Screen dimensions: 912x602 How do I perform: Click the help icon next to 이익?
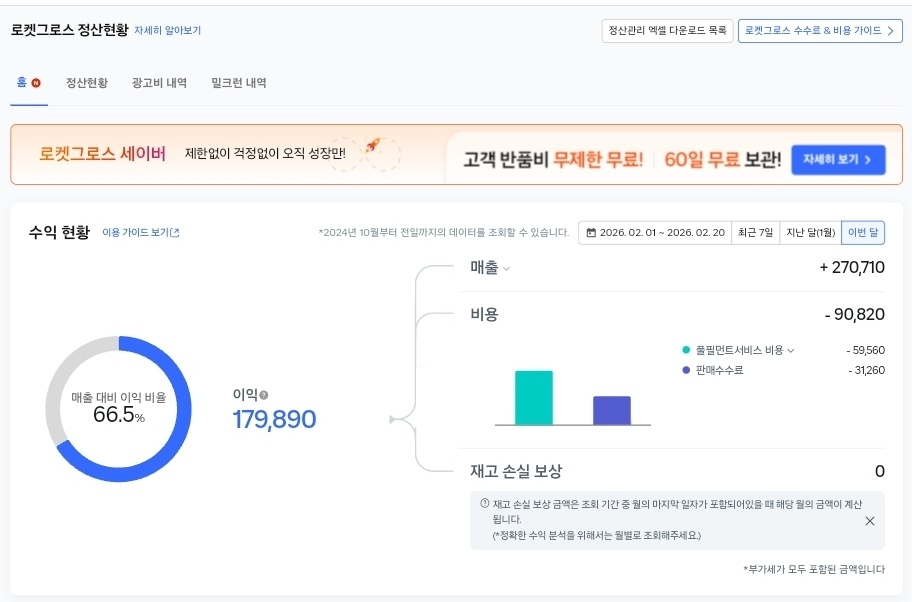[x=263, y=396]
